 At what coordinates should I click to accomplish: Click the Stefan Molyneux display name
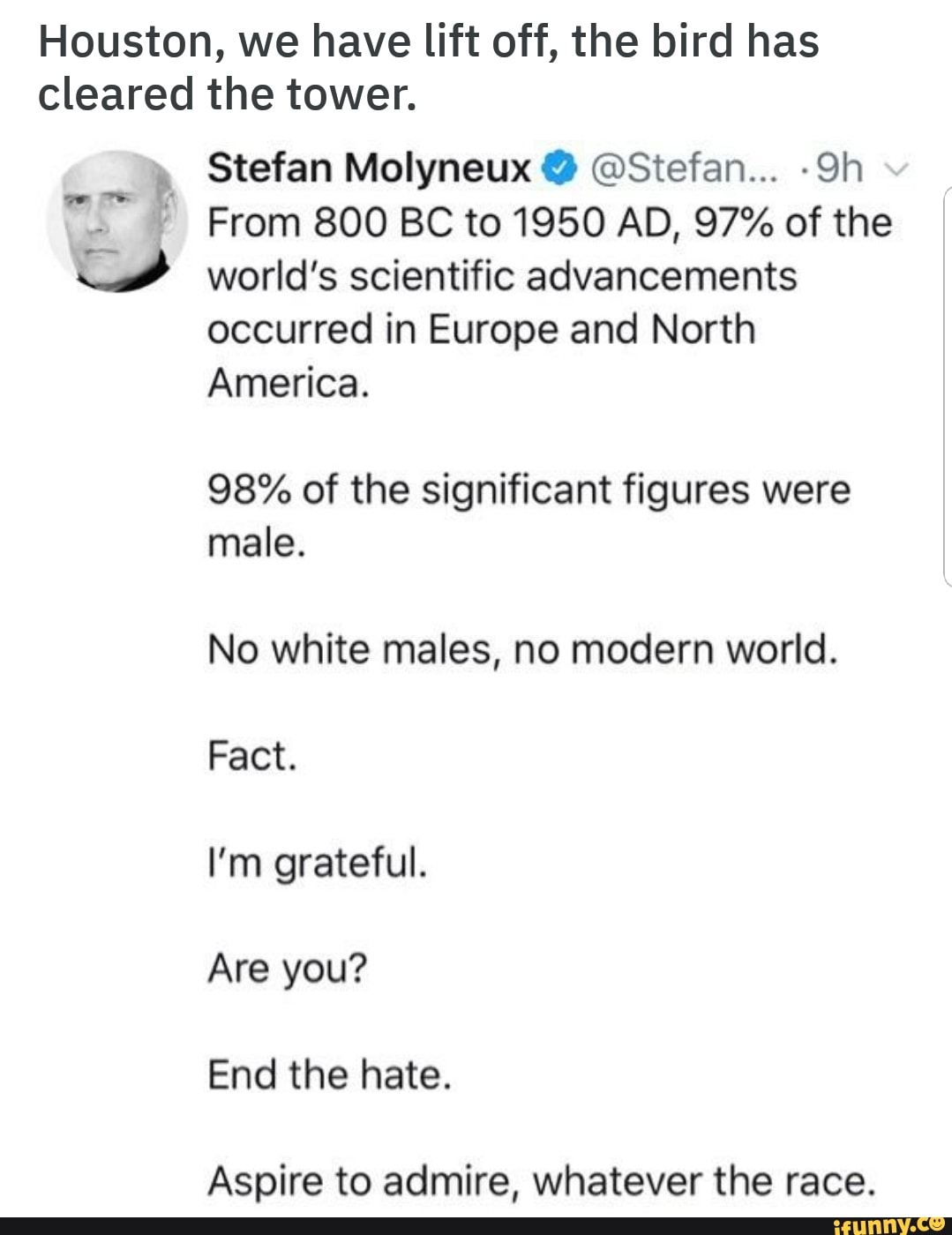click(369, 168)
